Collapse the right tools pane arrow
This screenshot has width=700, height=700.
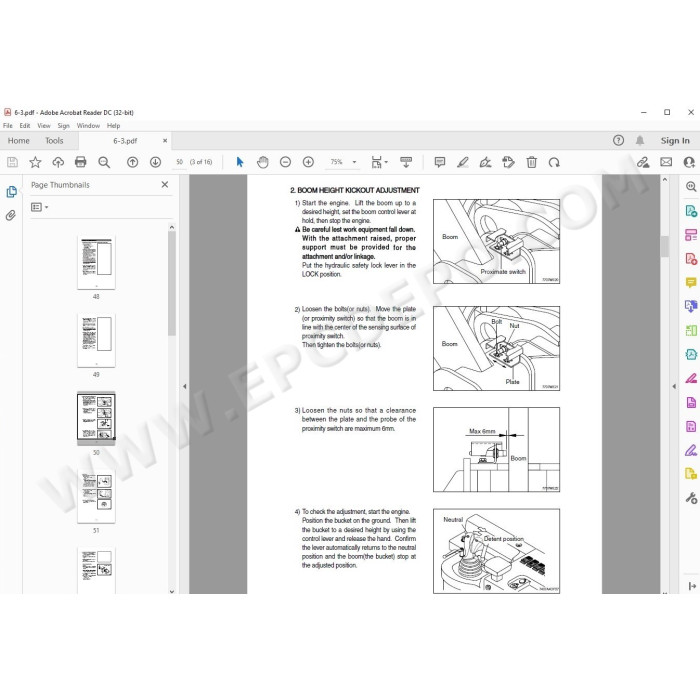tap(674, 387)
